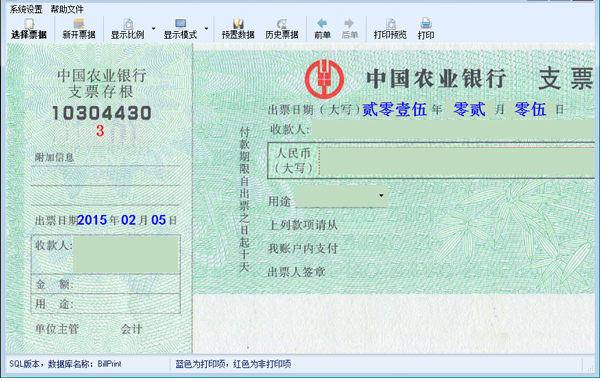Click the 人民币大写 amount field
Viewport: 601px width, 381px height.
pyautogui.click(x=457, y=161)
